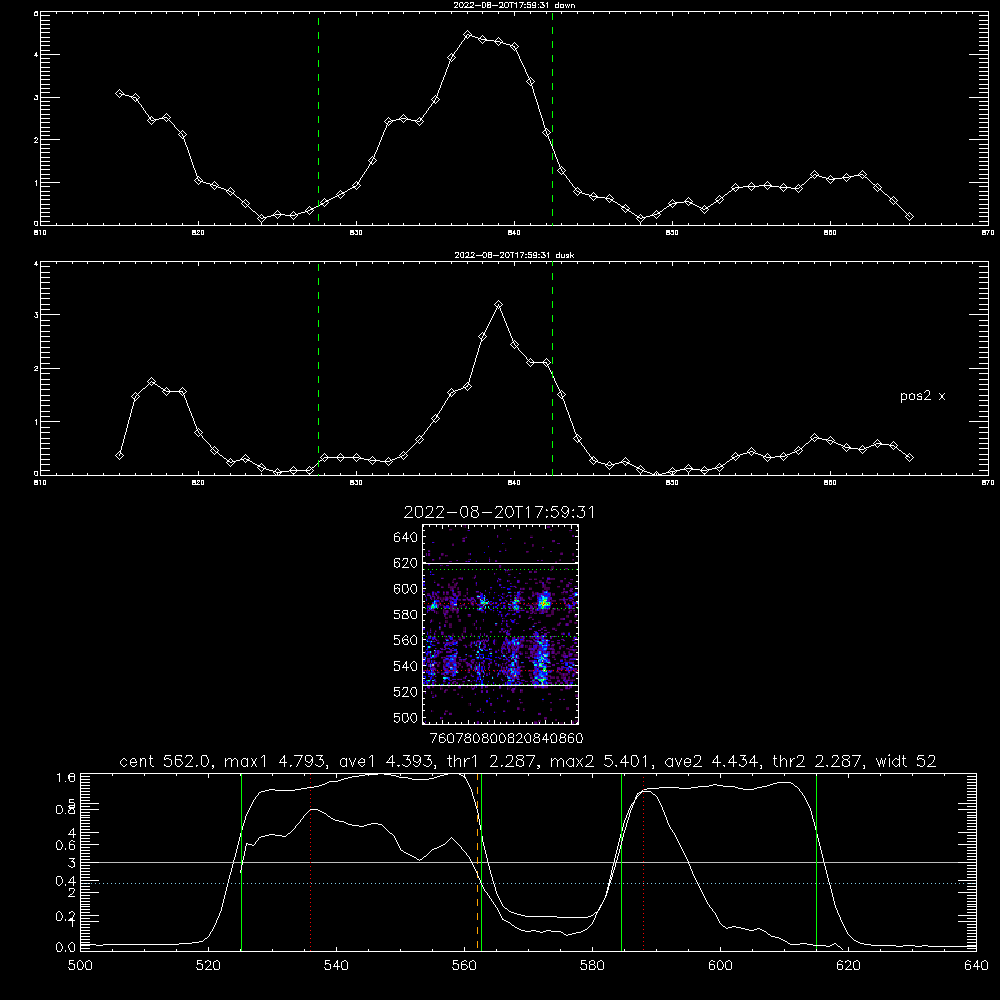Select the 'ave2 4.434' value
1000x1000 pixels.
point(711,761)
